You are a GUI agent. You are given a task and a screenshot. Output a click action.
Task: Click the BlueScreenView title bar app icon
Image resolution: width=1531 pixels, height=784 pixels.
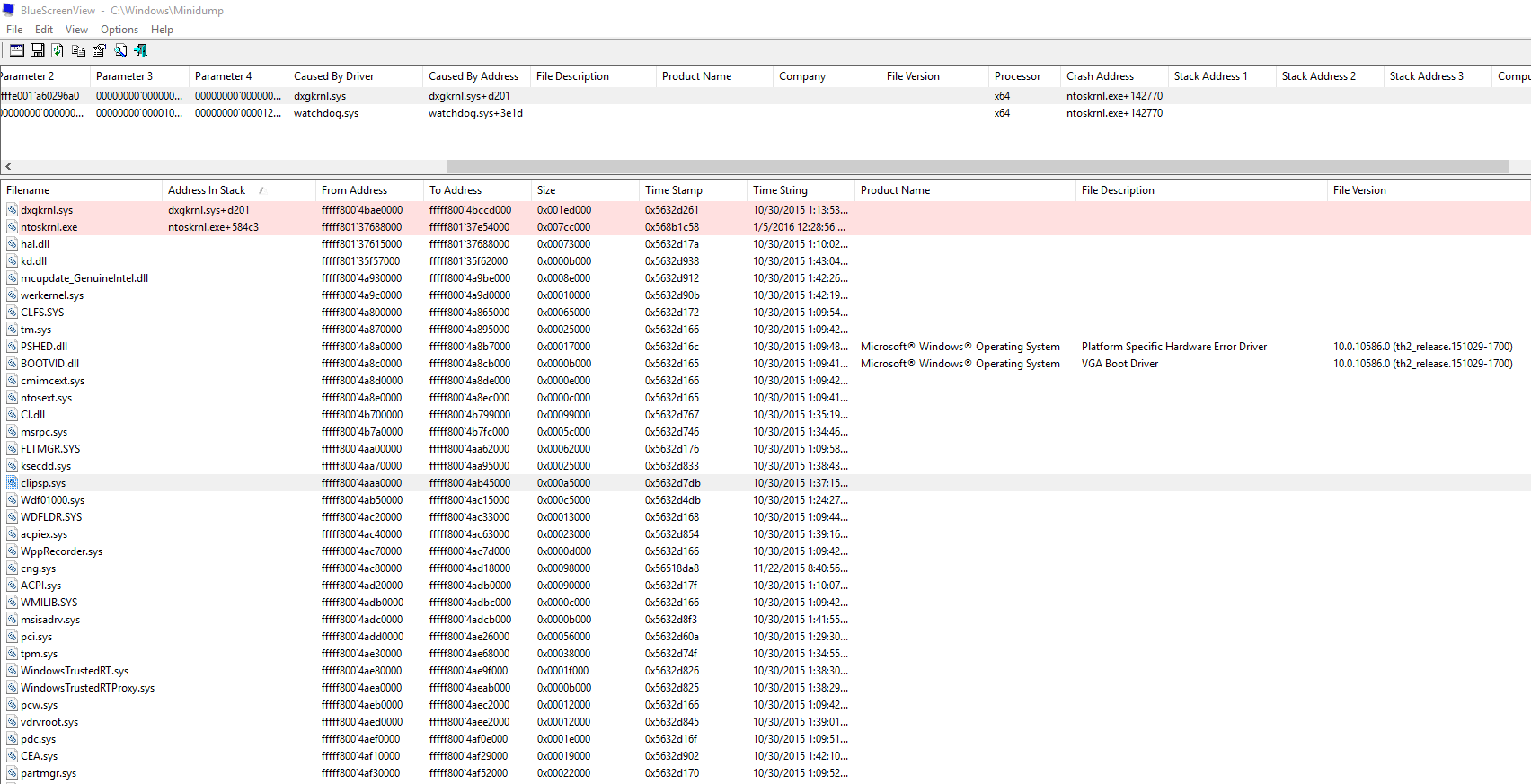(x=9, y=10)
